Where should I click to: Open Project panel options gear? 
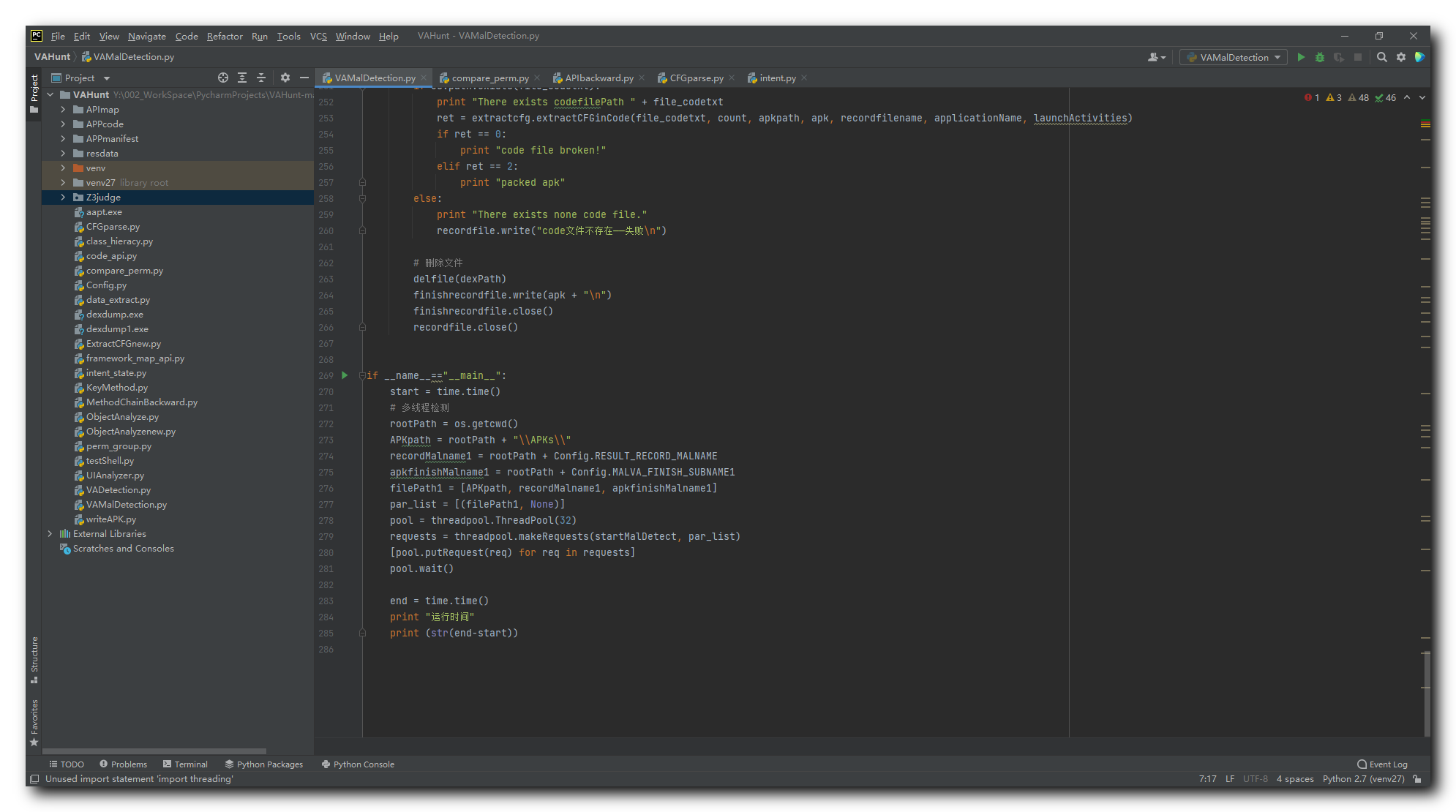point(285,78)
